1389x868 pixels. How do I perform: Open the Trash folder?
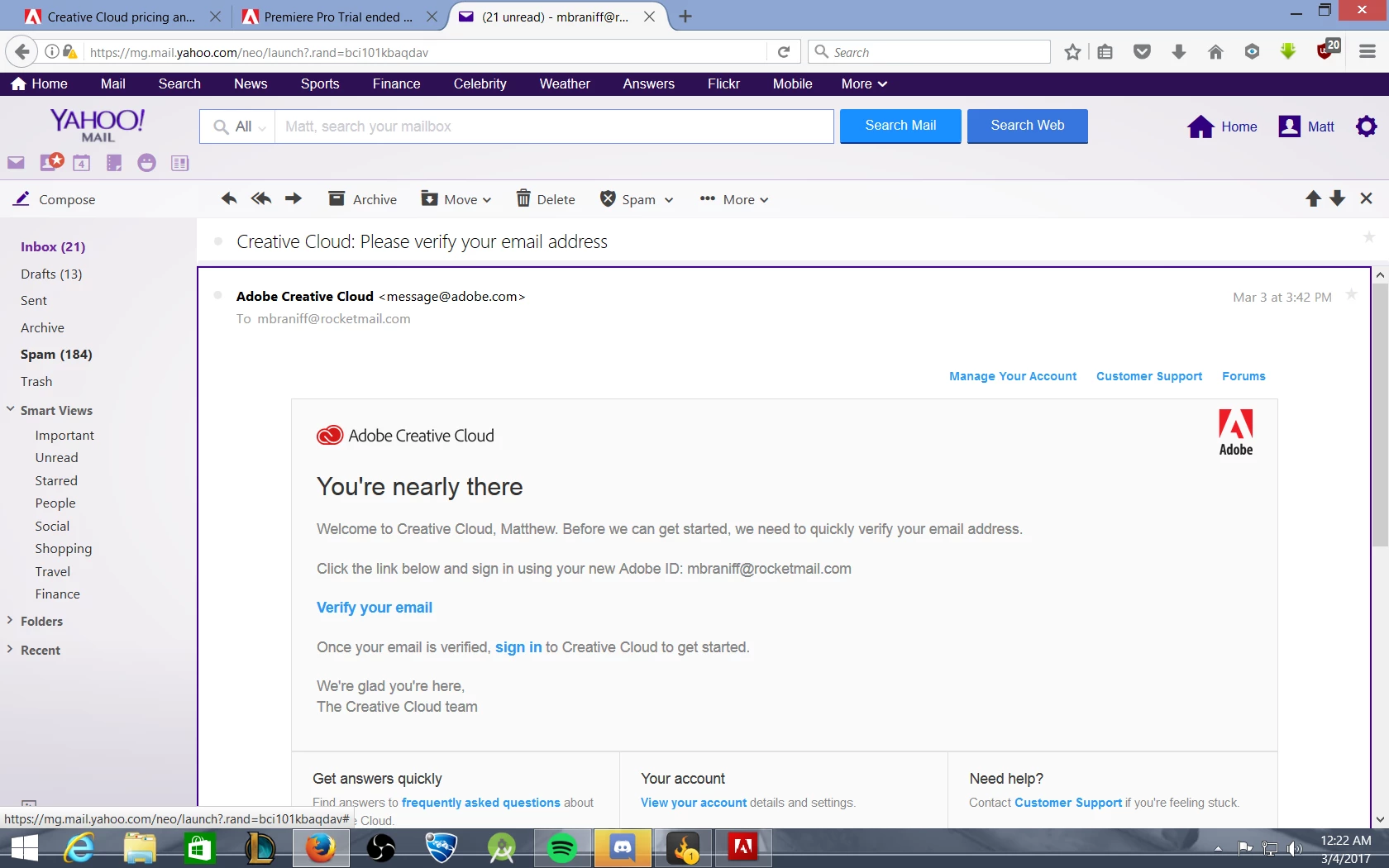tap(36, 381)
